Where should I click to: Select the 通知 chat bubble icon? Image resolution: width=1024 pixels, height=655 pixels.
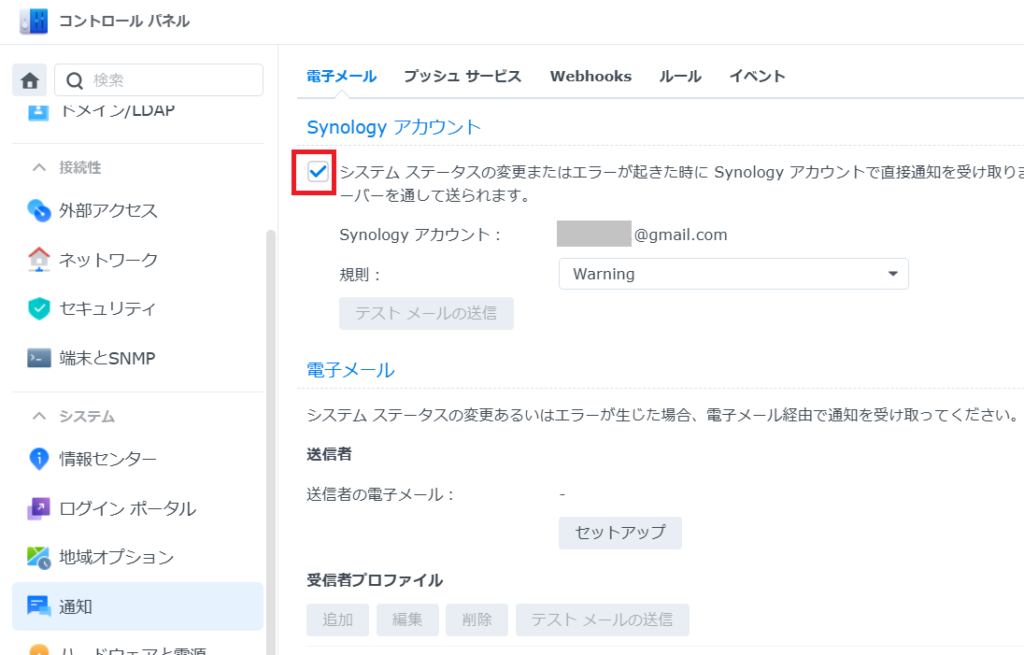coord(39,606)
